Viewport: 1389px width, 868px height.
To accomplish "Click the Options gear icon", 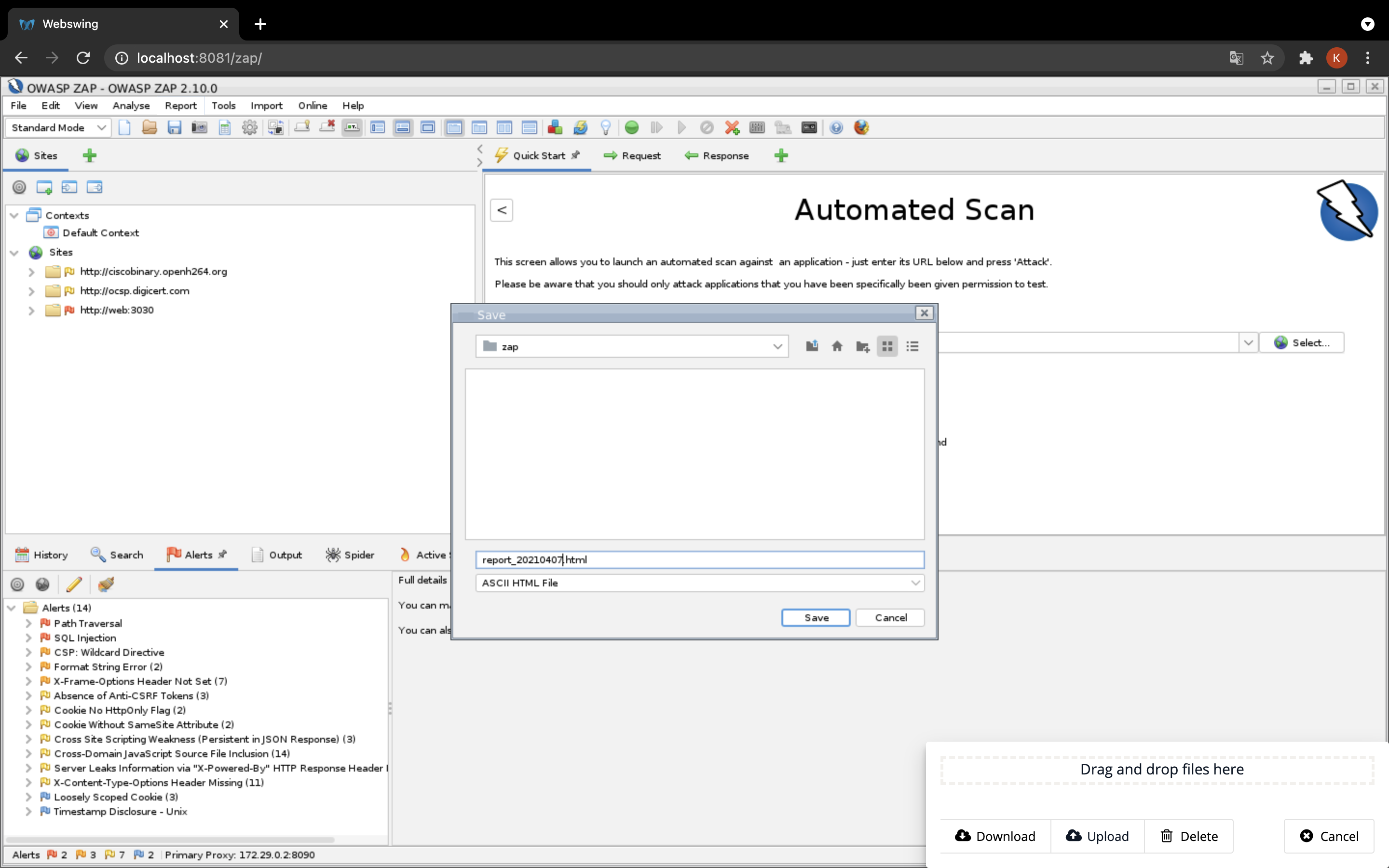I will pos(249,127).
